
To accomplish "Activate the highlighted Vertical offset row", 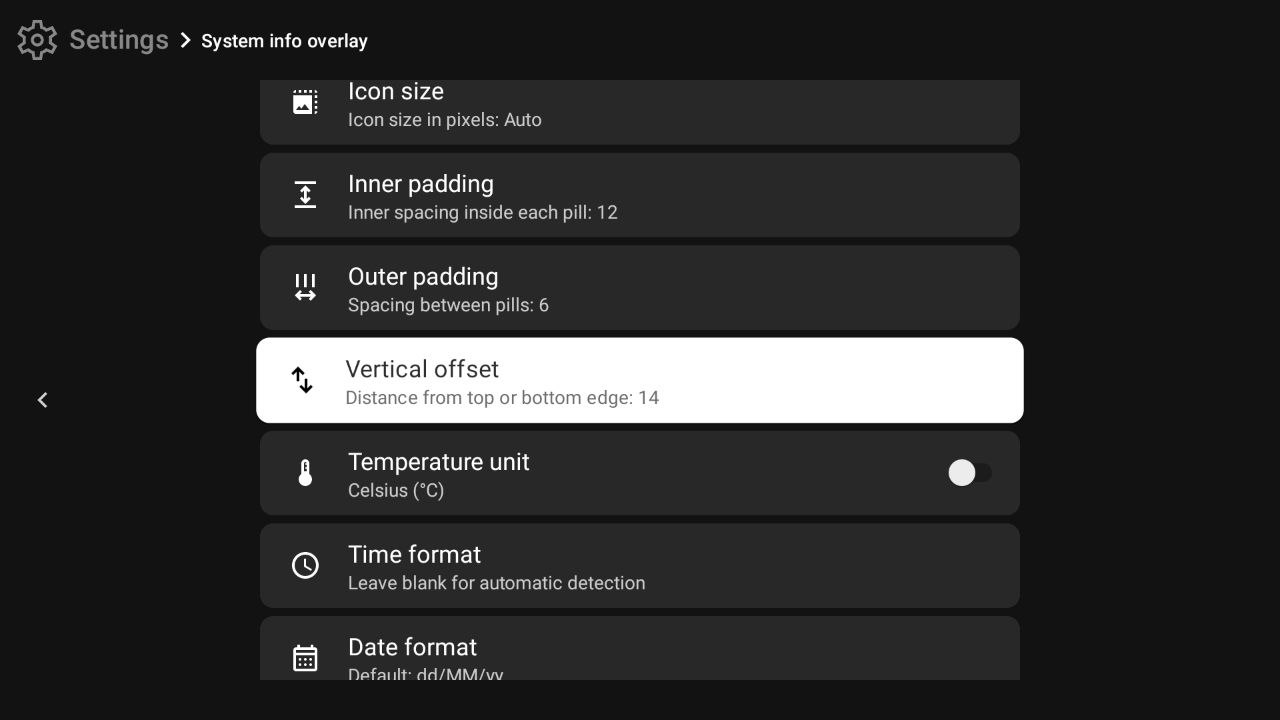I will (x=640, y=380).
